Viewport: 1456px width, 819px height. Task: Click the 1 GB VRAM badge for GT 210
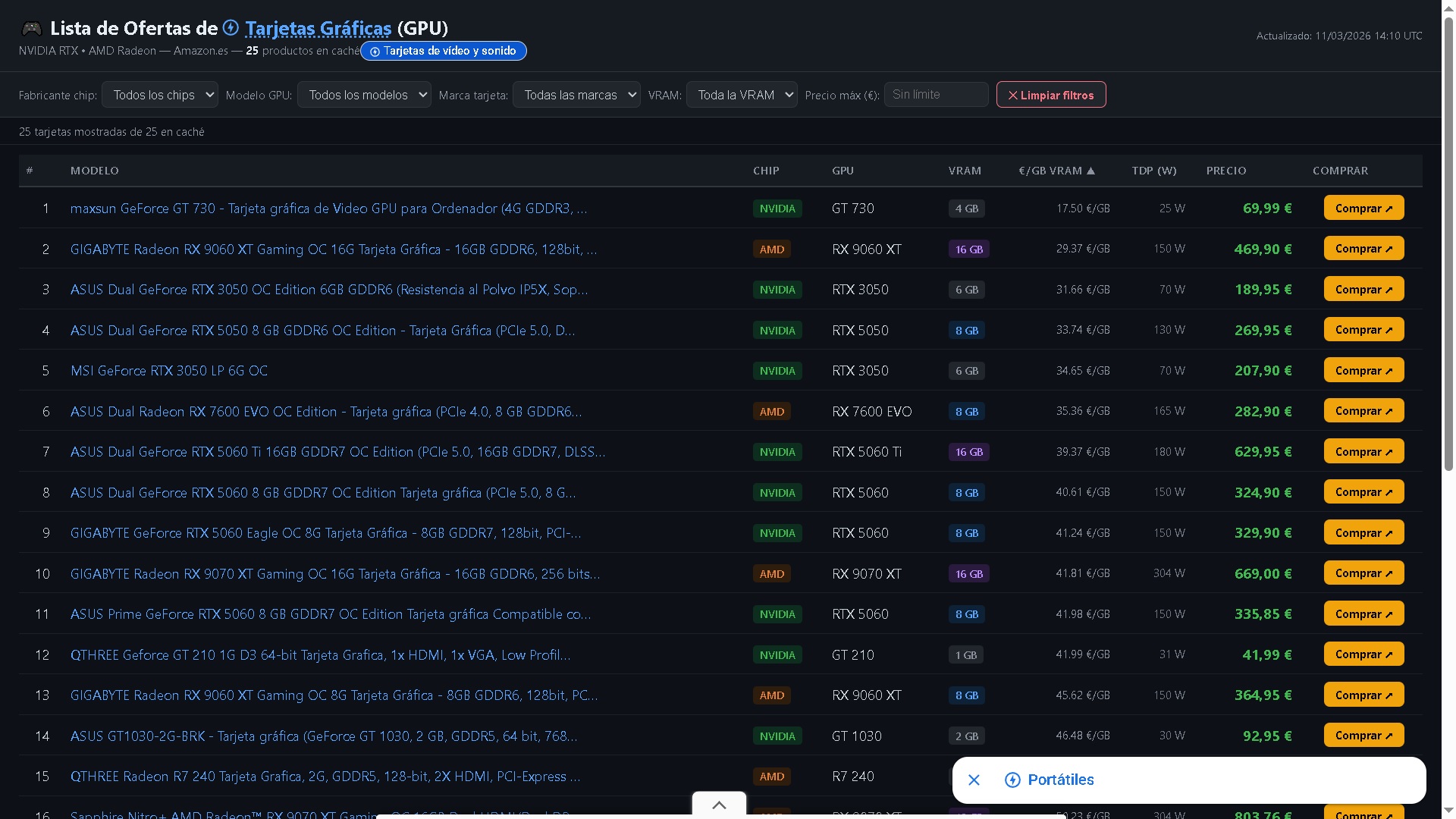pos(965,655)
